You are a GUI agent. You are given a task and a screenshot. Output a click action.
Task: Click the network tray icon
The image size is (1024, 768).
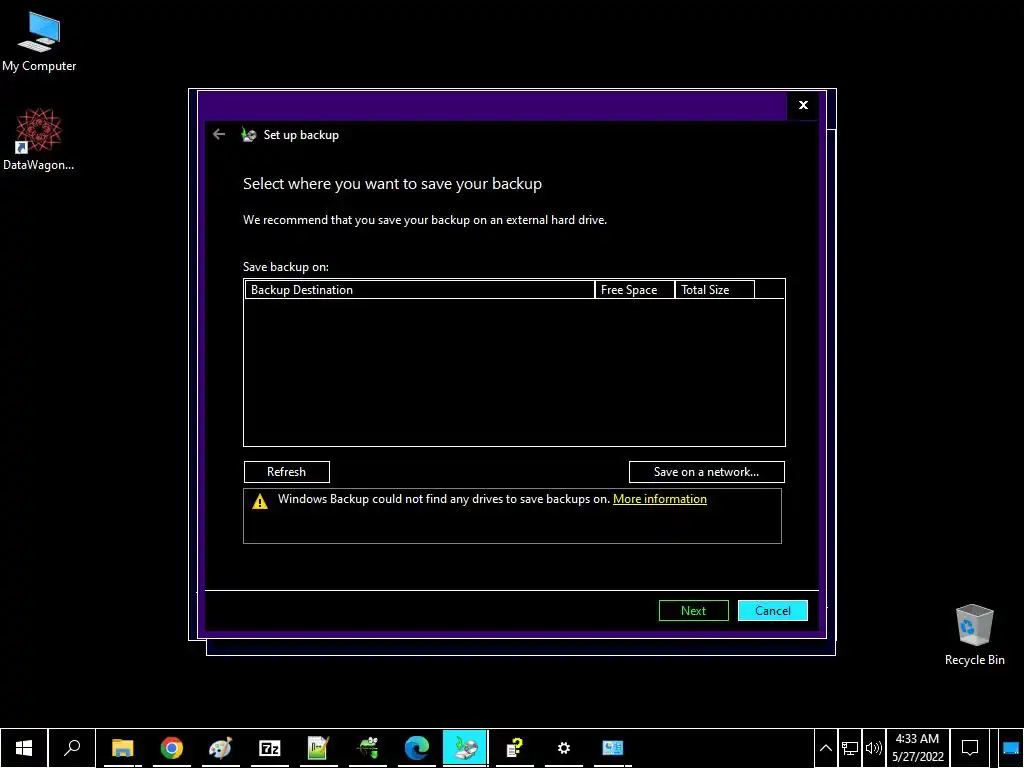click(x=850, y=748)
